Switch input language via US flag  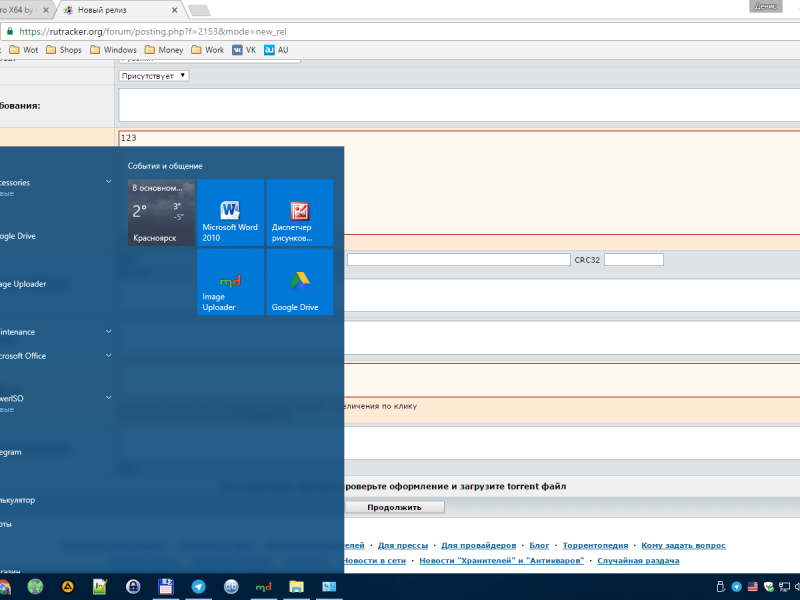753,587
